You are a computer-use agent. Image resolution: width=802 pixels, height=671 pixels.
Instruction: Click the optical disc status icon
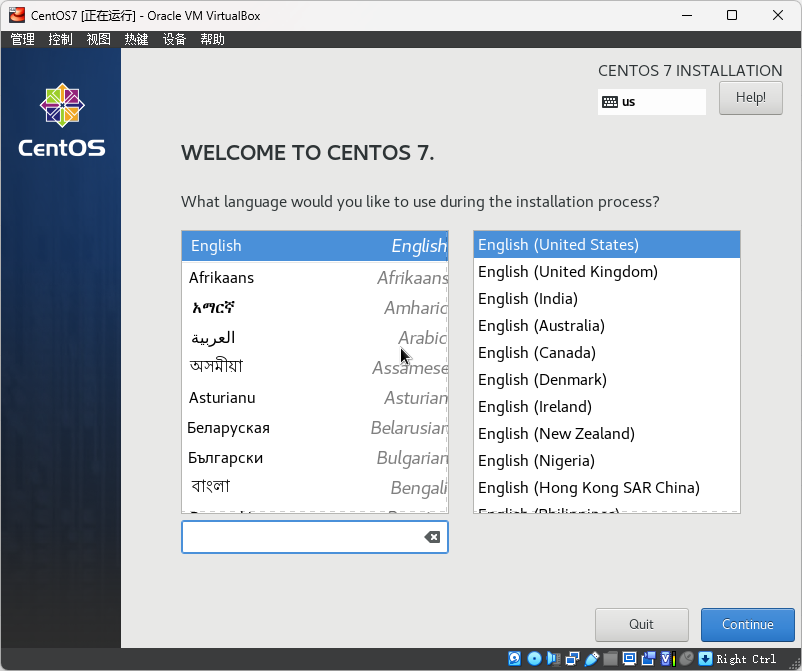tap(534, 659)
